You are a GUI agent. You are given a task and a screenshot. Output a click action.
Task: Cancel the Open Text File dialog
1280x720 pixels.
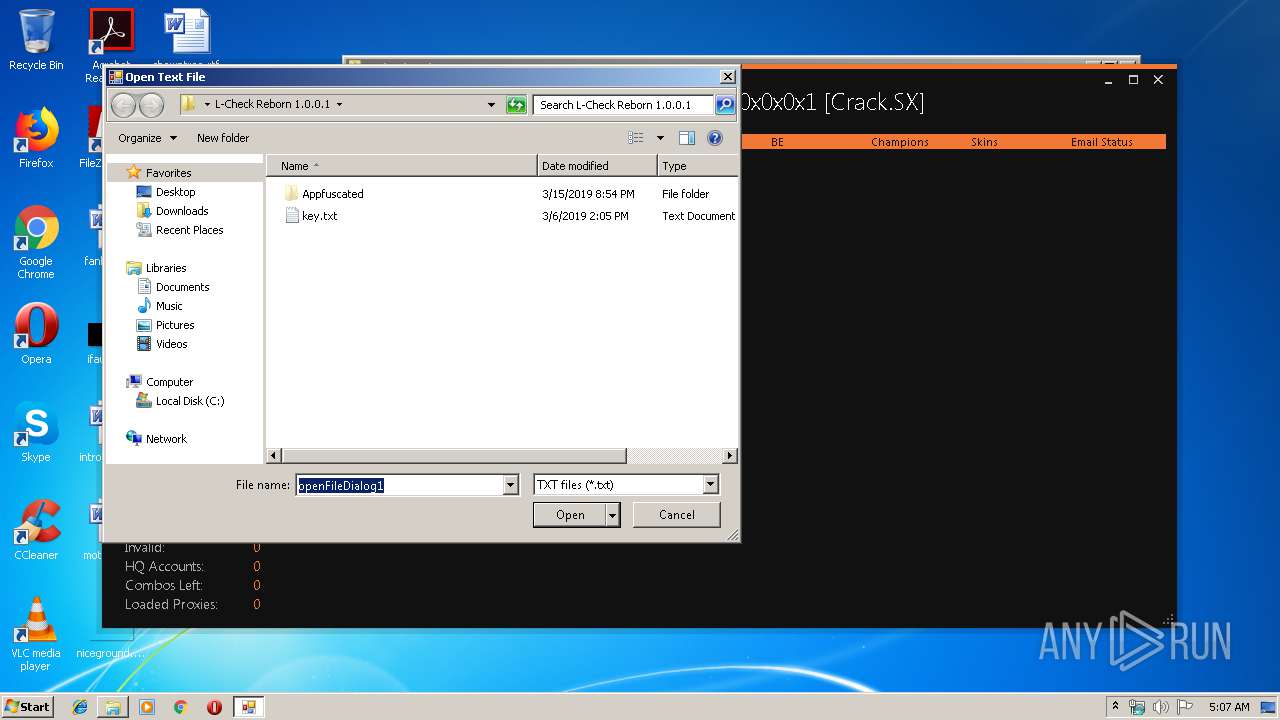pyautogui.click(x=677, y=515)
